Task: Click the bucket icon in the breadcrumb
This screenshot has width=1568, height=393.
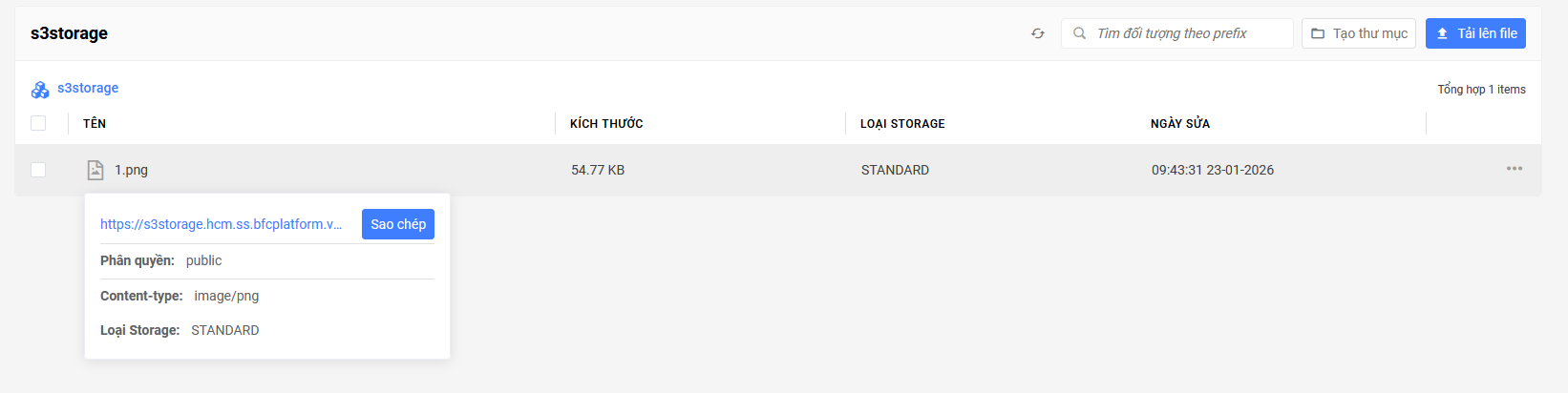Action: point(40,89)
